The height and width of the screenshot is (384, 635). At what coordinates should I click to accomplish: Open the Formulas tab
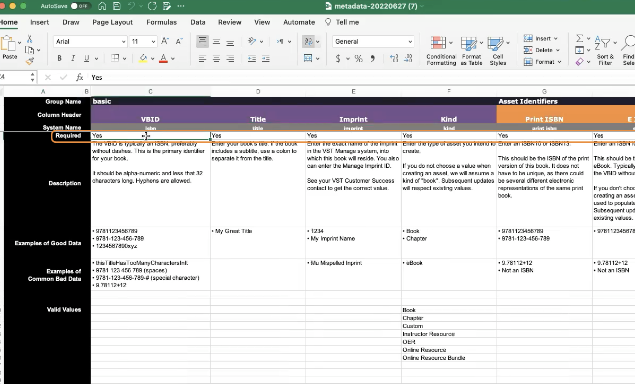(162, 22)
